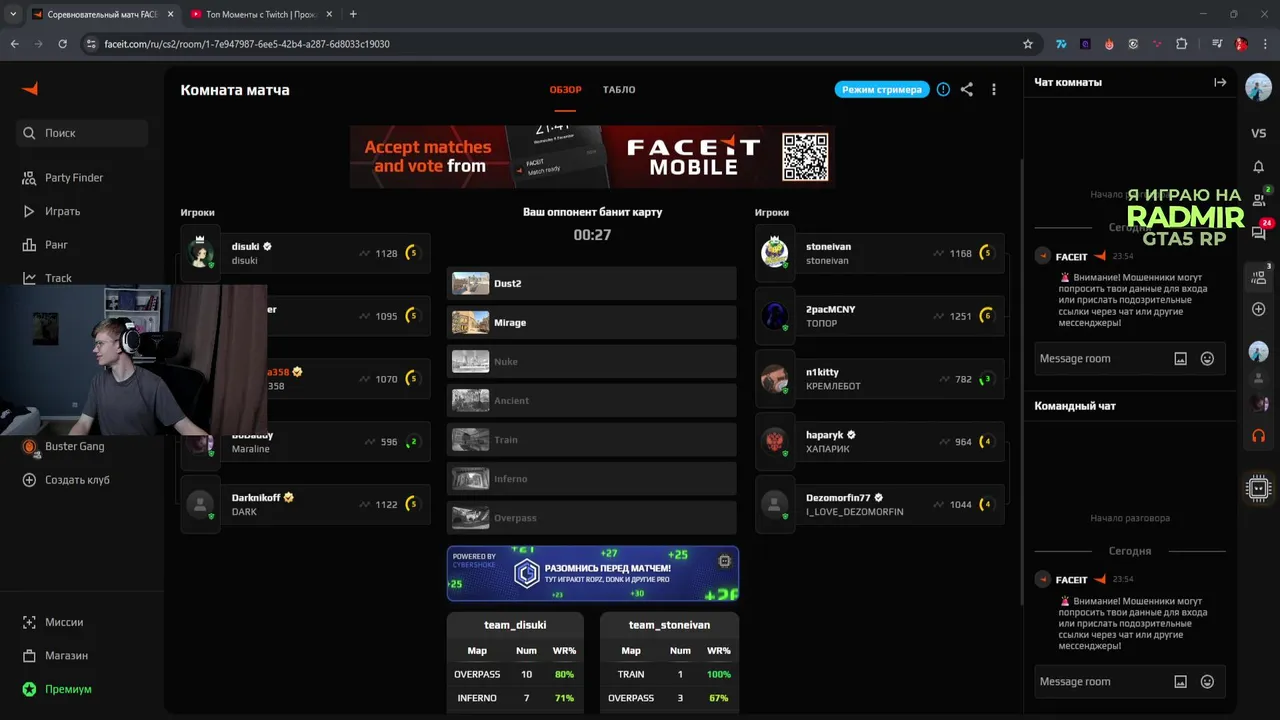Screen dimensions: 1280x720
Task: Open player 2pacMCNY's card
Action: 880,316
